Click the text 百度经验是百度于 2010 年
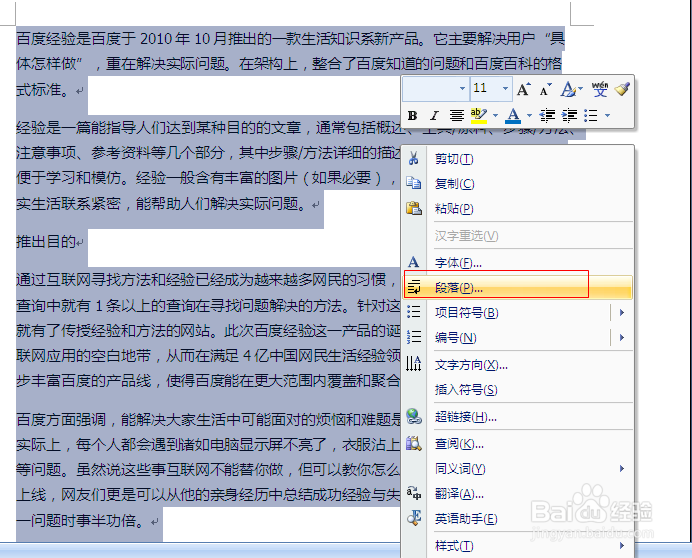Viewport: 692px width, 558px height. coord(103,39)
